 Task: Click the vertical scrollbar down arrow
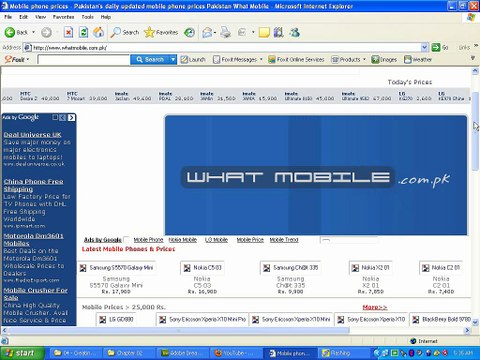[475, 322]
